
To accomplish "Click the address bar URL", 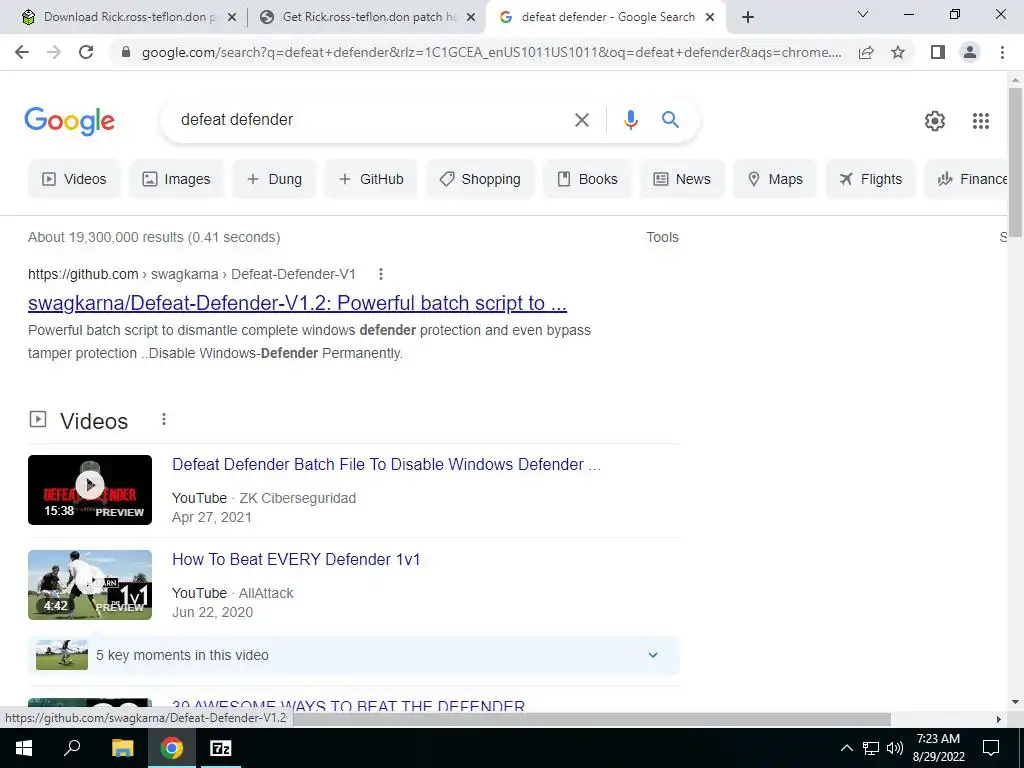I will (492, 52).
